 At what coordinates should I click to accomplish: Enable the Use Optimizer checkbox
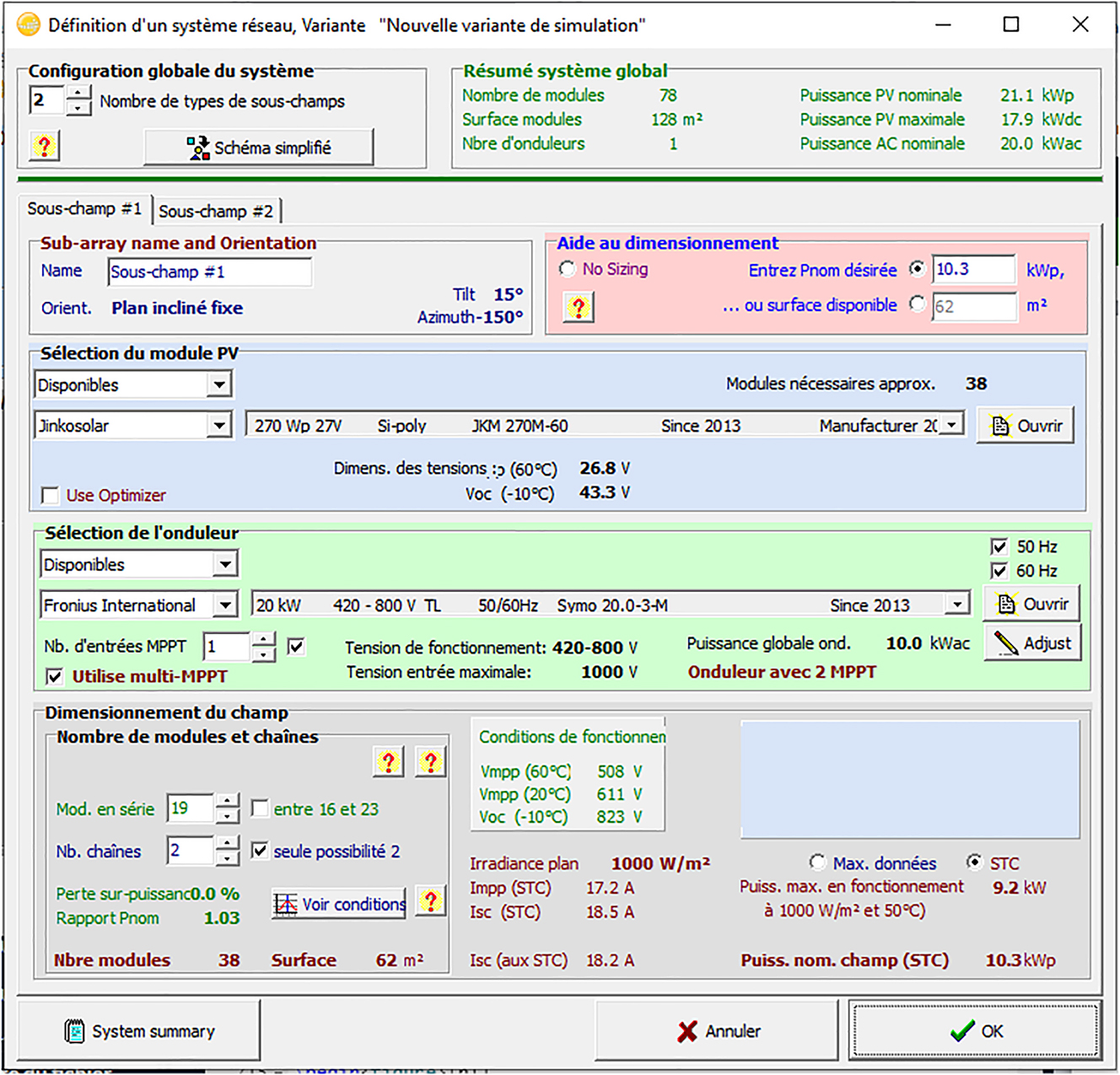pyautogui.click(x=51, y=495)
